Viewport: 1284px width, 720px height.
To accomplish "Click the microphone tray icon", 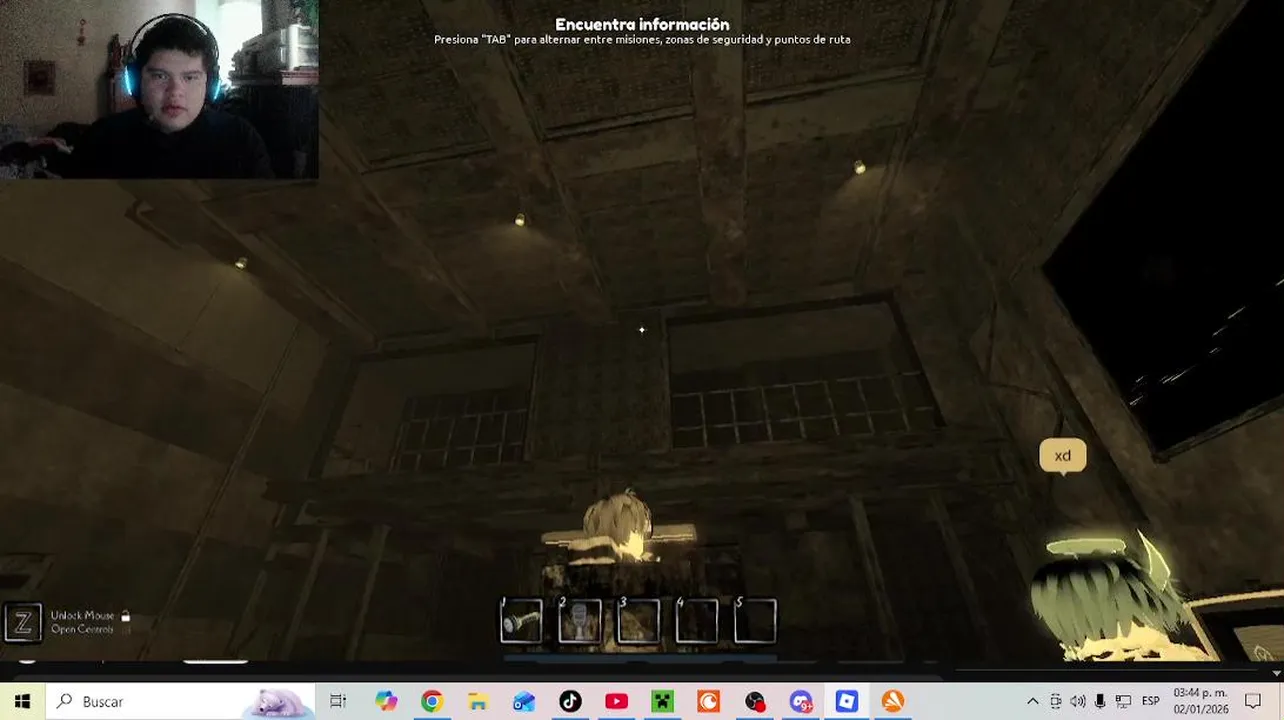I will (x=1100, y=701).
